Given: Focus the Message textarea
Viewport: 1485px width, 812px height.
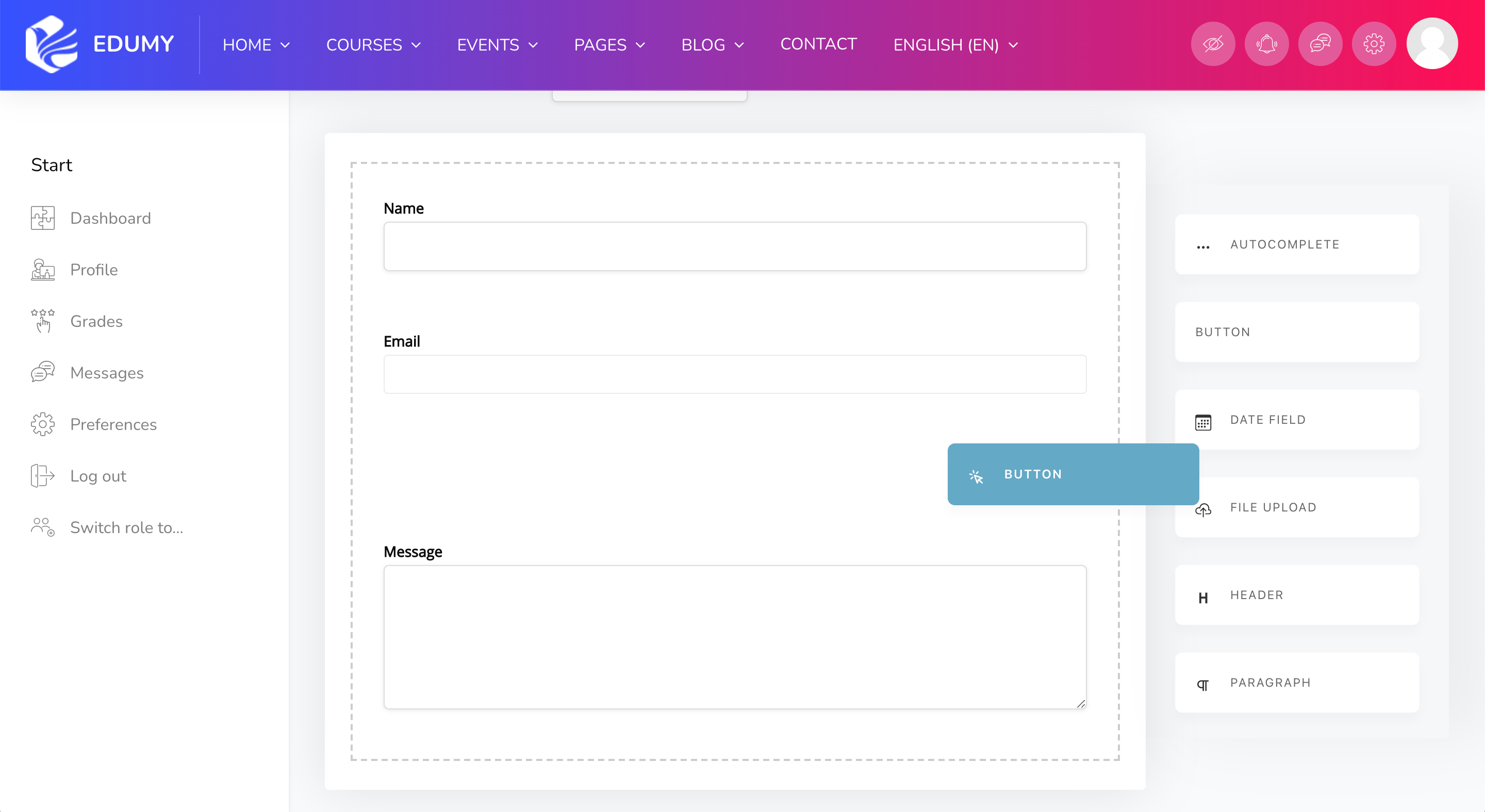Looking at the screenshot, I should click(x=735, y=637).
